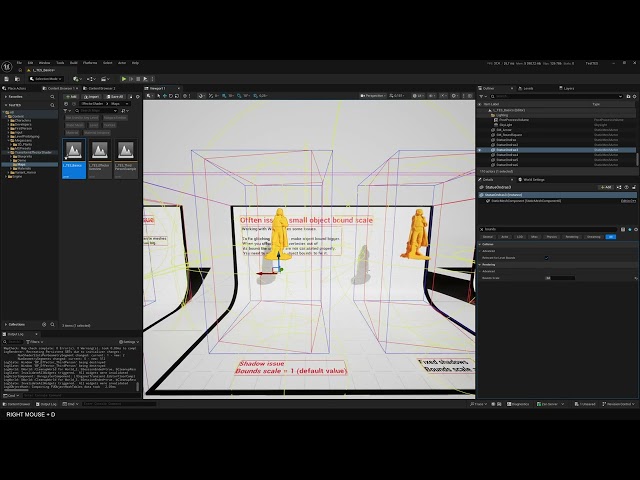Open the Edit menu
This screenshot has width=640, height=480.
tap(30, 63)
